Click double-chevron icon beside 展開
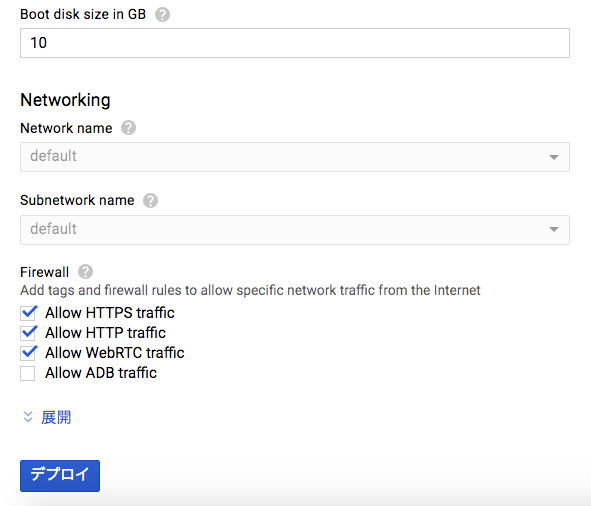Screen dimensions: 591x506 tap(28, 417)
